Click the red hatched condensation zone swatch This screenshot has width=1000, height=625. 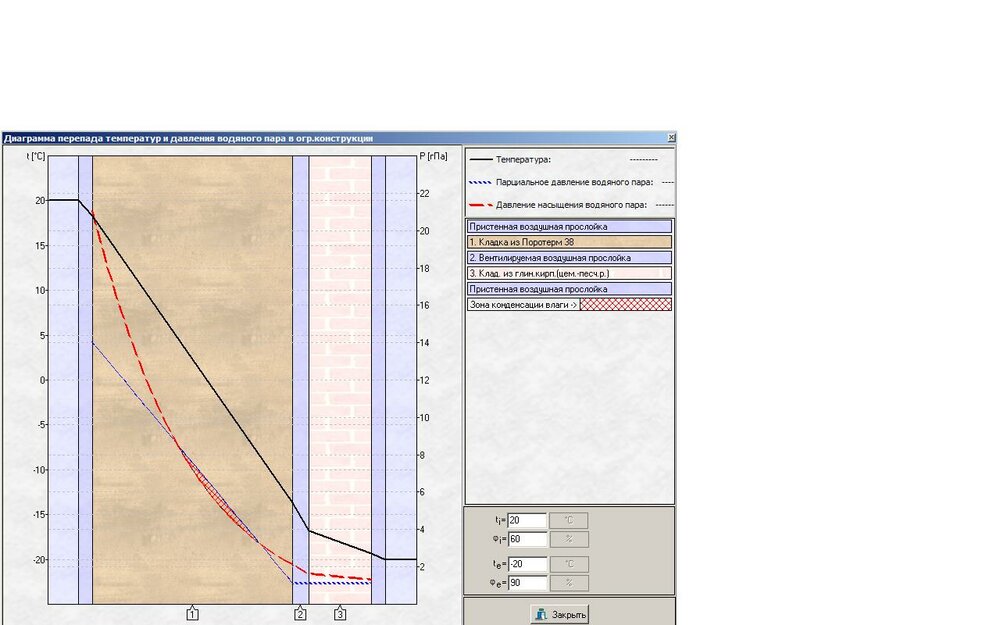click(626, 305)
